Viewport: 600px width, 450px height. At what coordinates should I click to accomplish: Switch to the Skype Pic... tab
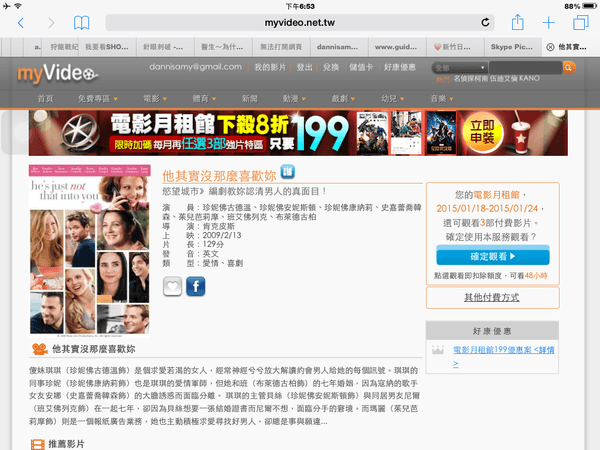(513, 47)
